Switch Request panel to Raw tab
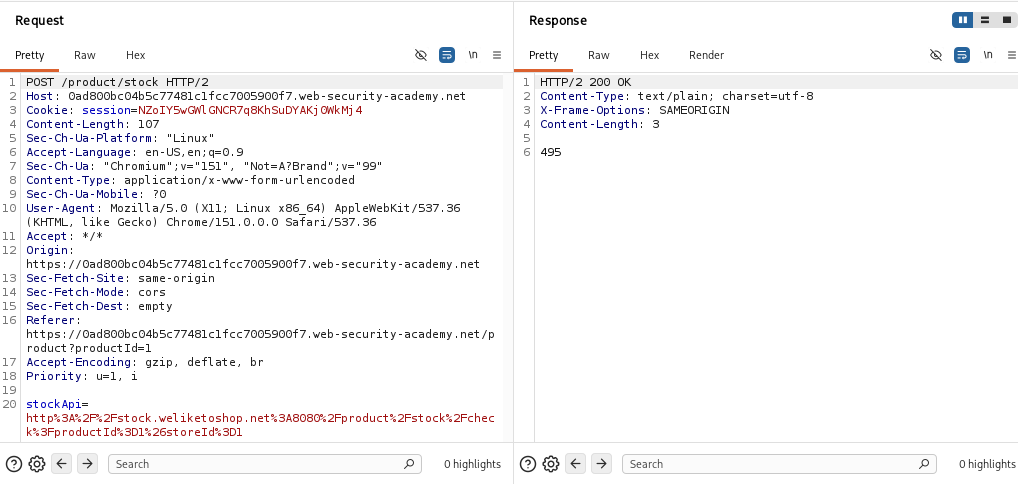Viewport: 1018px width, 484px height. (x=84, y=55)
